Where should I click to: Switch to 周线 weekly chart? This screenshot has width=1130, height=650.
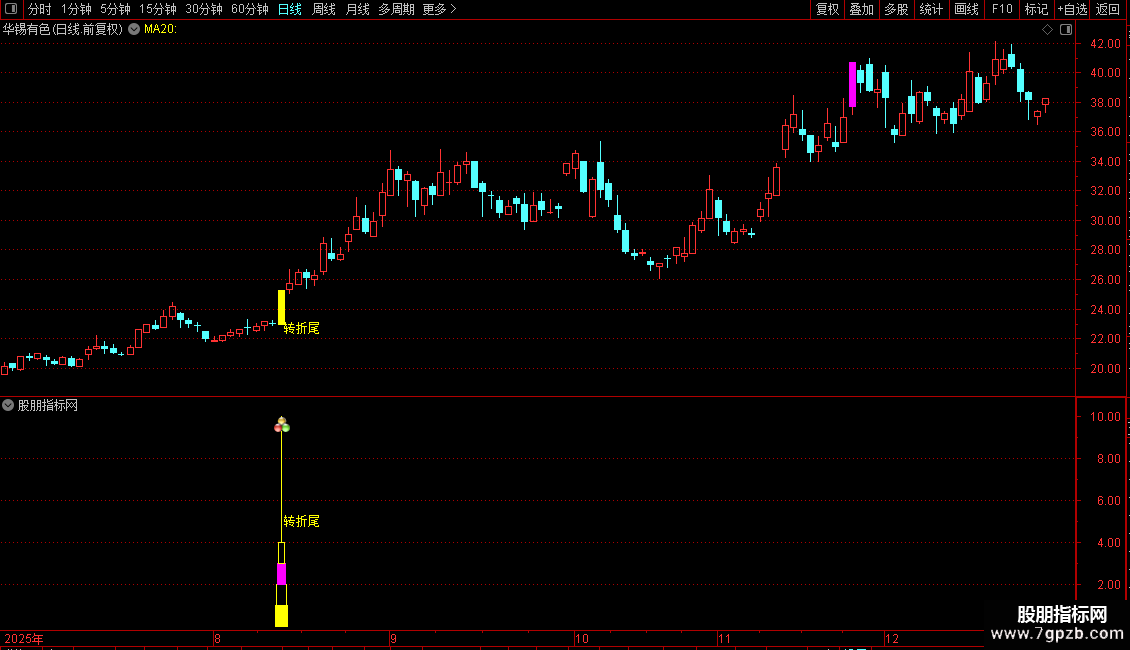click(x=324, y=9)
